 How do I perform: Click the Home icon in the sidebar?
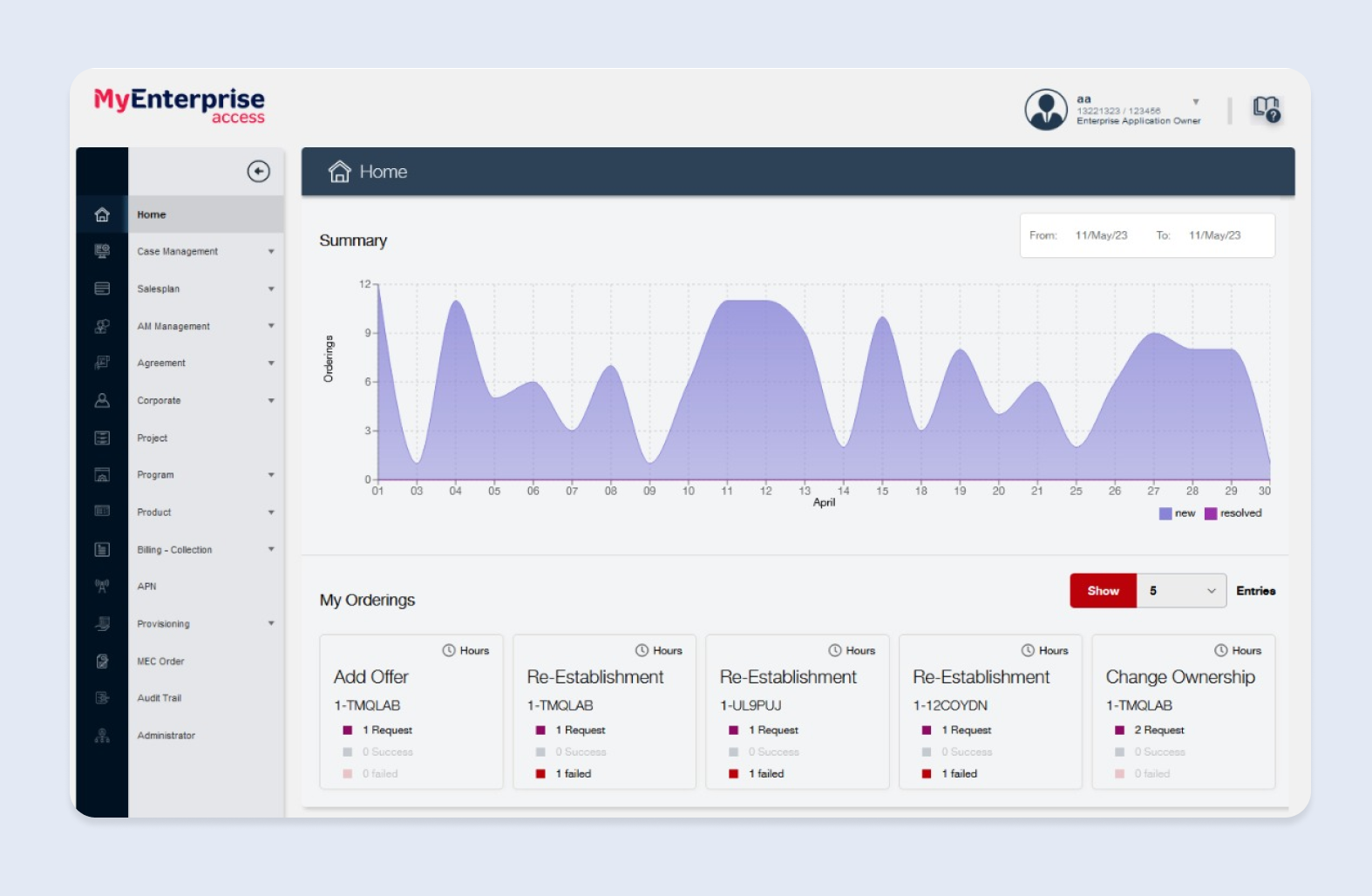pos(102,214)
